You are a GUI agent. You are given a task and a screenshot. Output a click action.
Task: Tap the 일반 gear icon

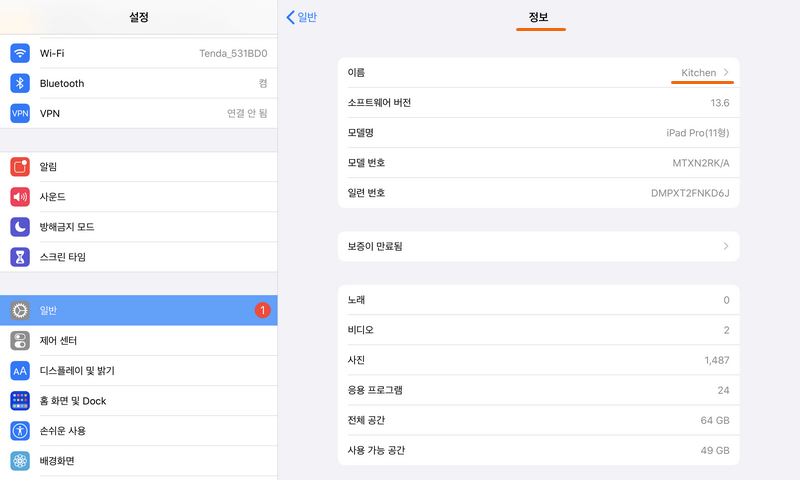(x=20, y=310)
